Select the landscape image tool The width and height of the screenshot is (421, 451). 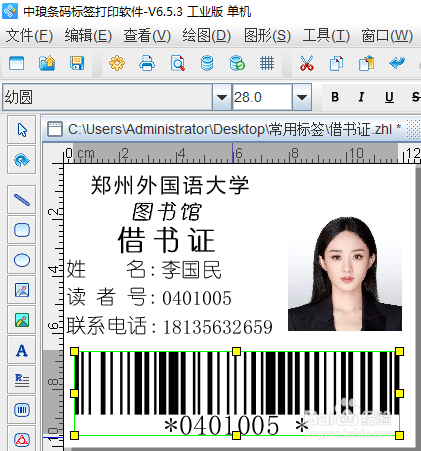click(x=22, y=320)
